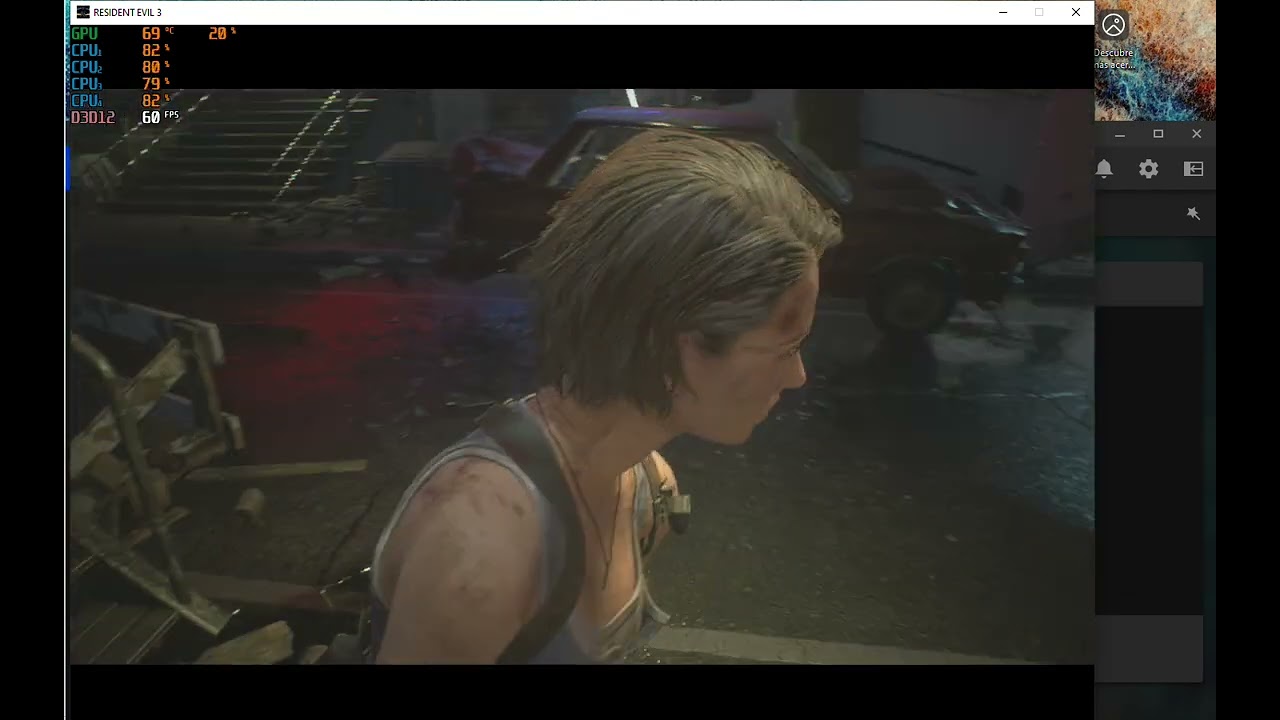Open the 'Descubre más acer...' desktop spotlight icon
The height and width of the screenshot is (720, 1280).
tap(1113, 40)
